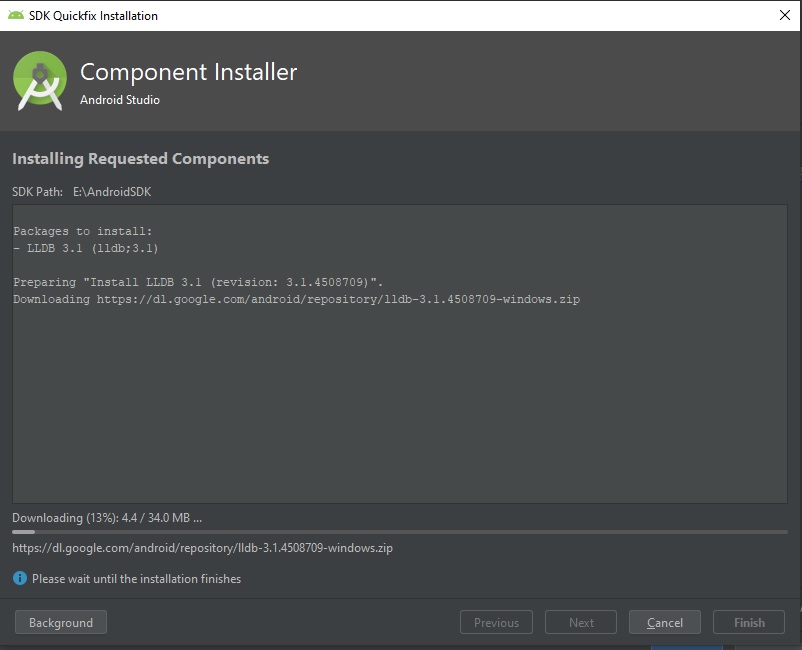Viewport: 802px width, 650px height.
Task: Click the 'LLDB 3.1 (lldb;3.1)' log entry
Action: [93, 249]
